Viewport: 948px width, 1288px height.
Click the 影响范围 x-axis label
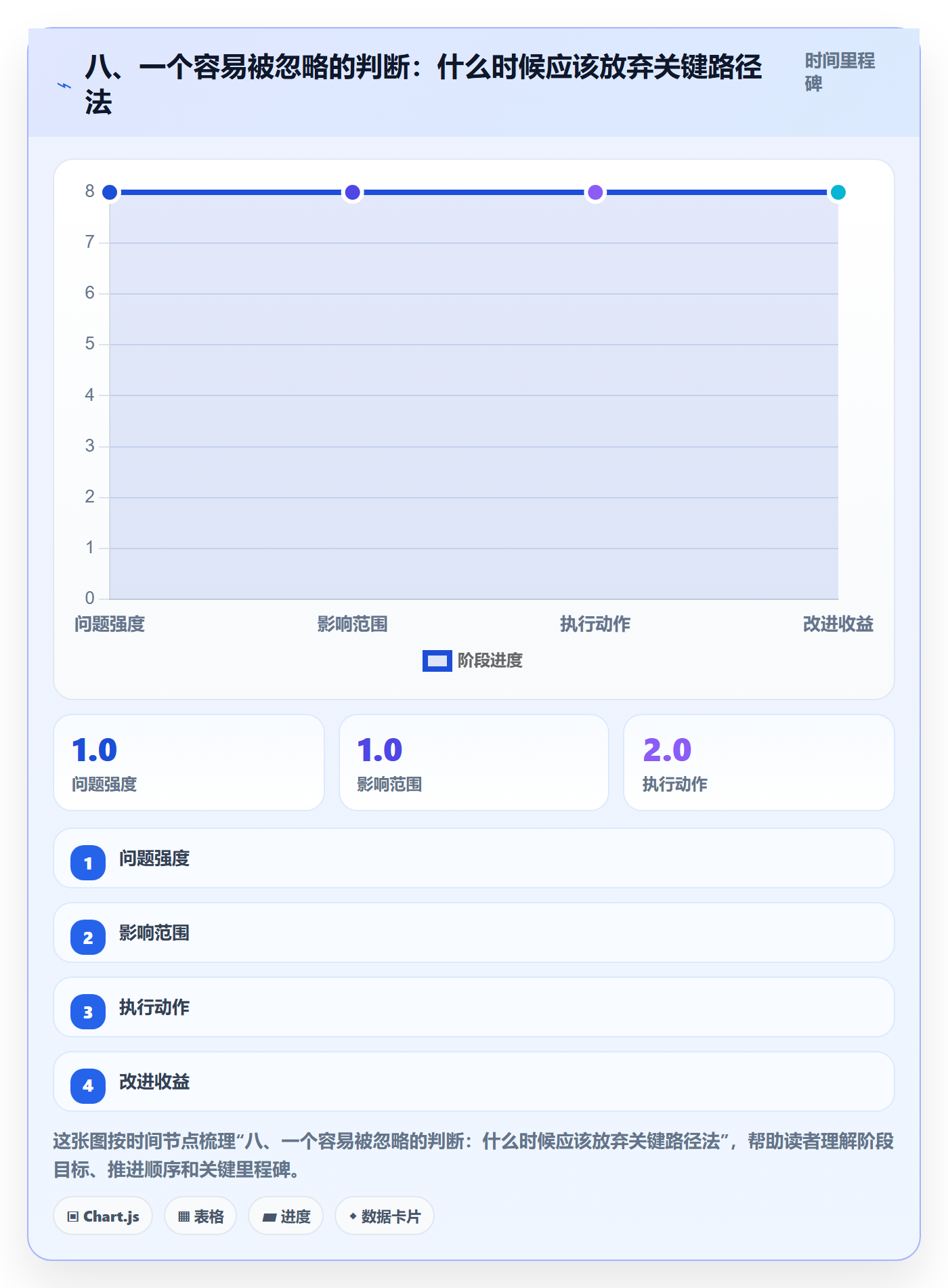coord(352,624)
